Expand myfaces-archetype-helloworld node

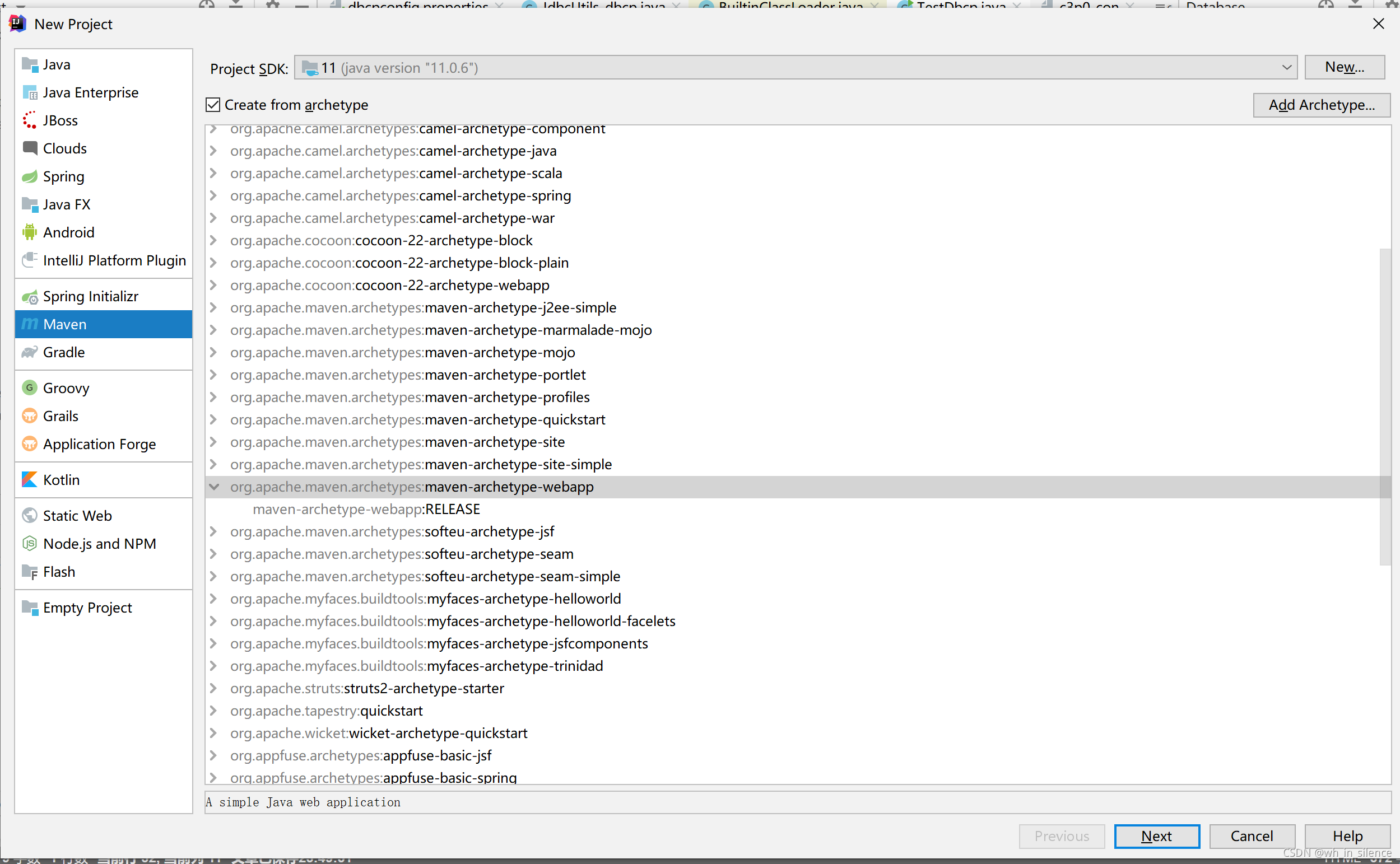(x=213, y=599)
